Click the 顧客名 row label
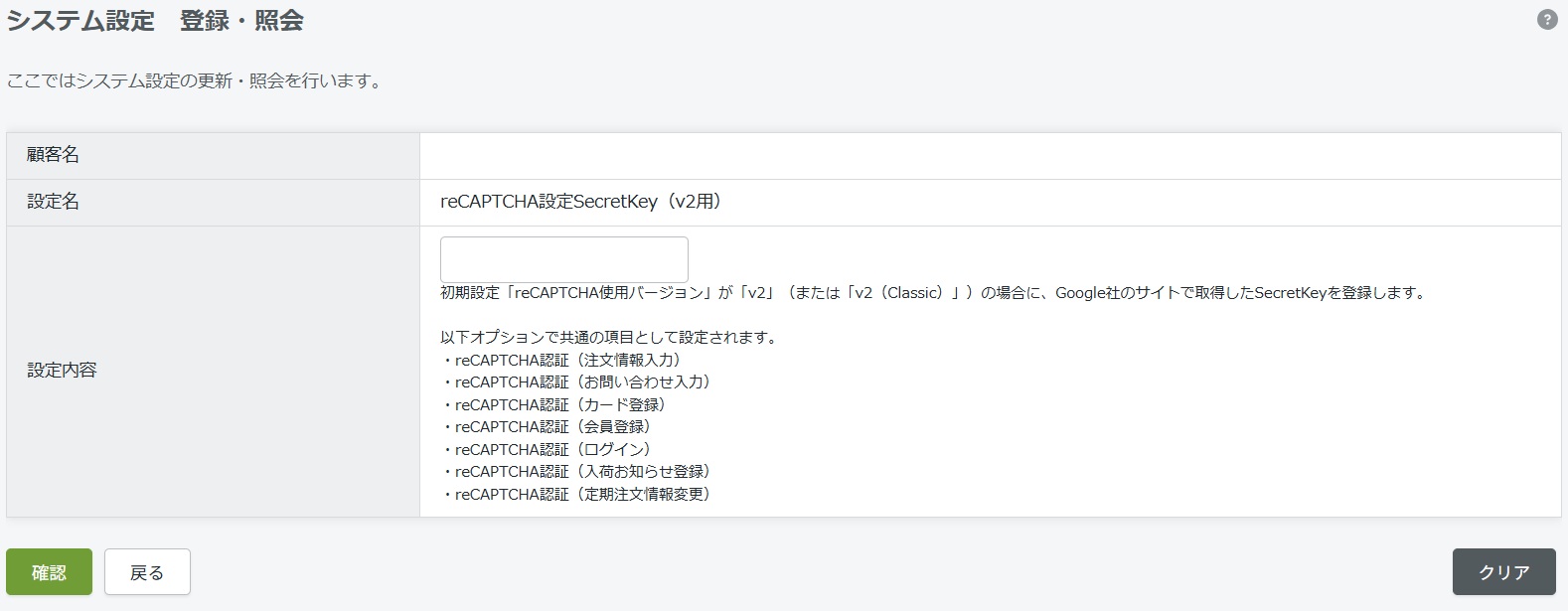Viewport: 1568px width, 611px height. coord(54,155)
